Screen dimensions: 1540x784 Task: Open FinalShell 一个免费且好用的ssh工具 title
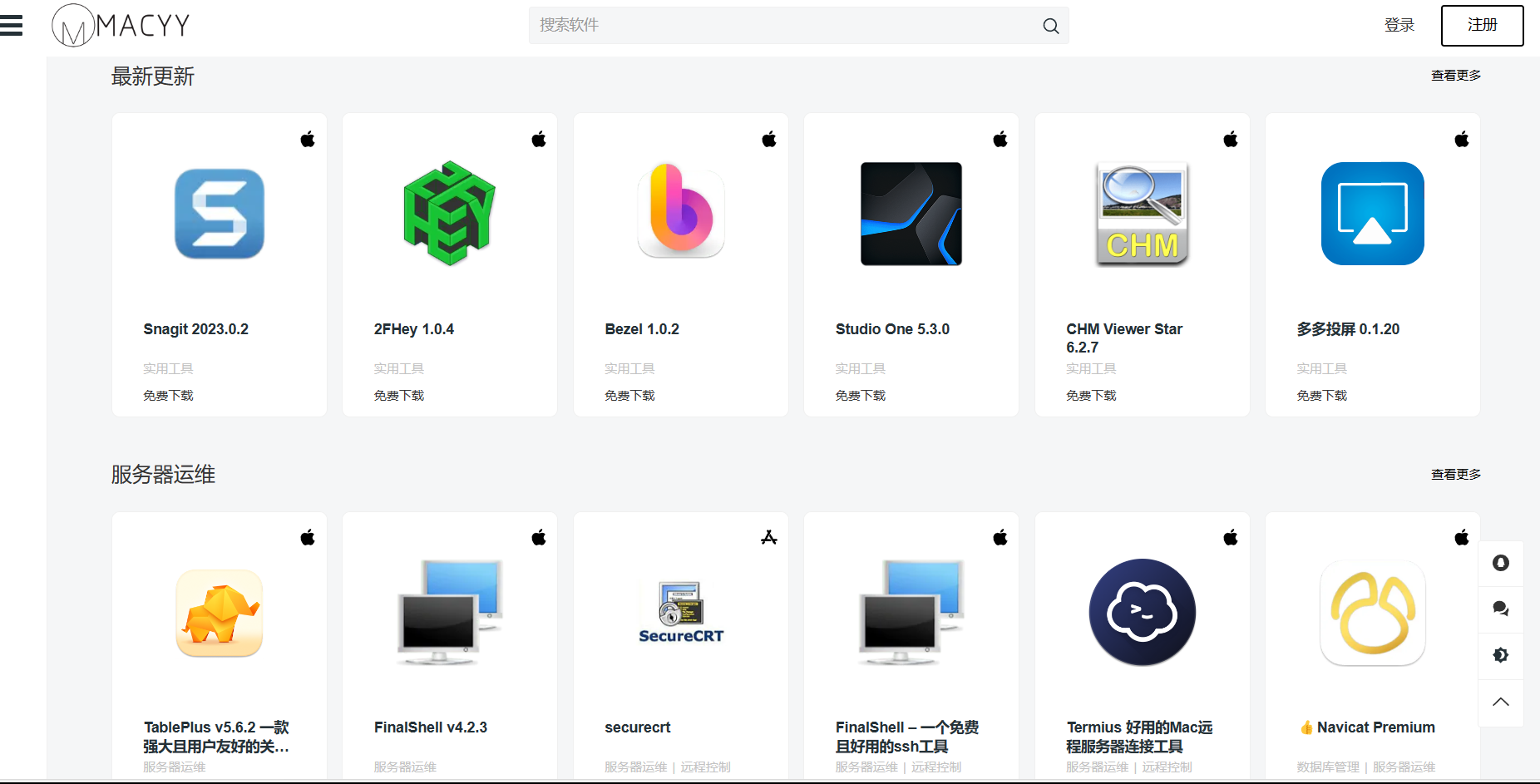(907, 737)
